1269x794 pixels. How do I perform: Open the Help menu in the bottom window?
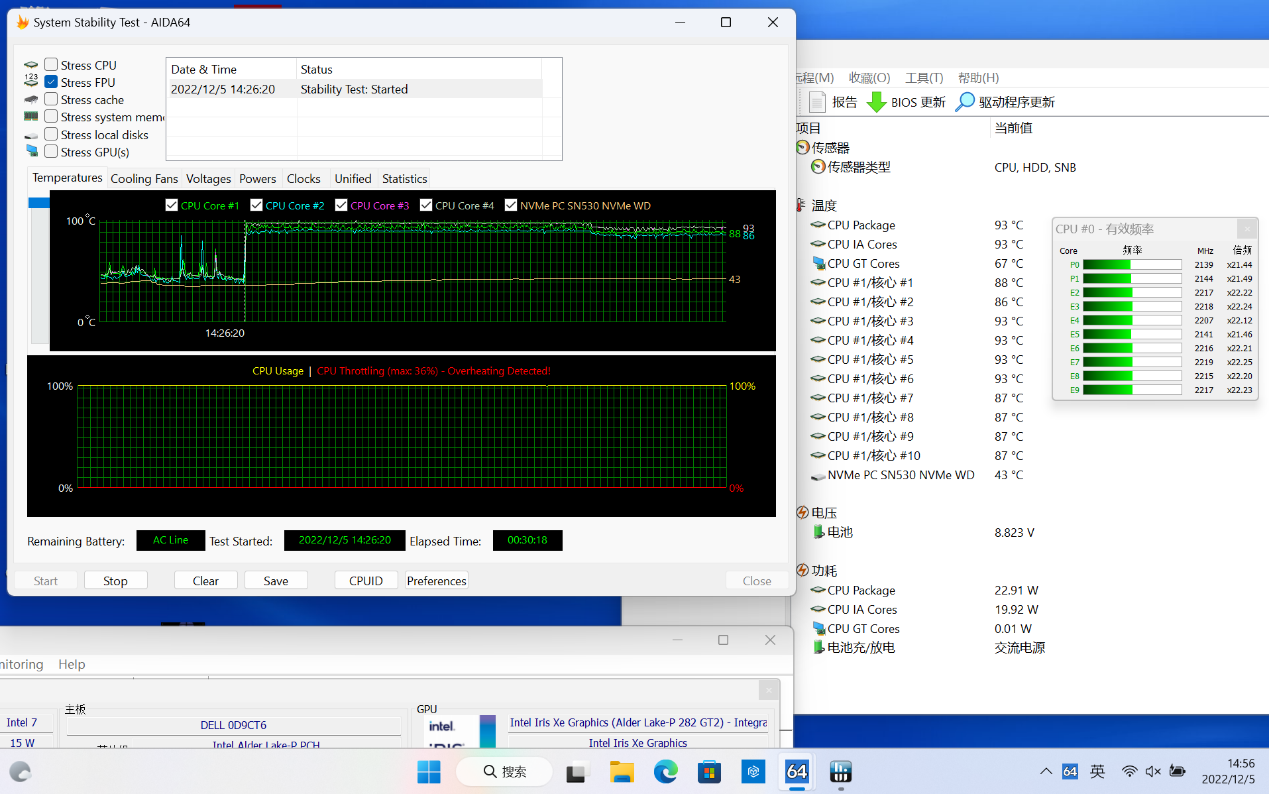(x=72, y=664)
